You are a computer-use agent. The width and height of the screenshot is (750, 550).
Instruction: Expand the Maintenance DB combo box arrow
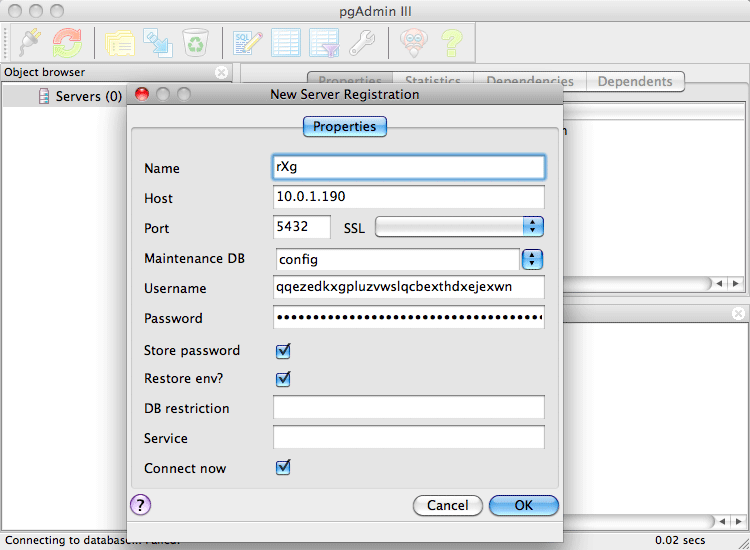[x=532, y=259]
